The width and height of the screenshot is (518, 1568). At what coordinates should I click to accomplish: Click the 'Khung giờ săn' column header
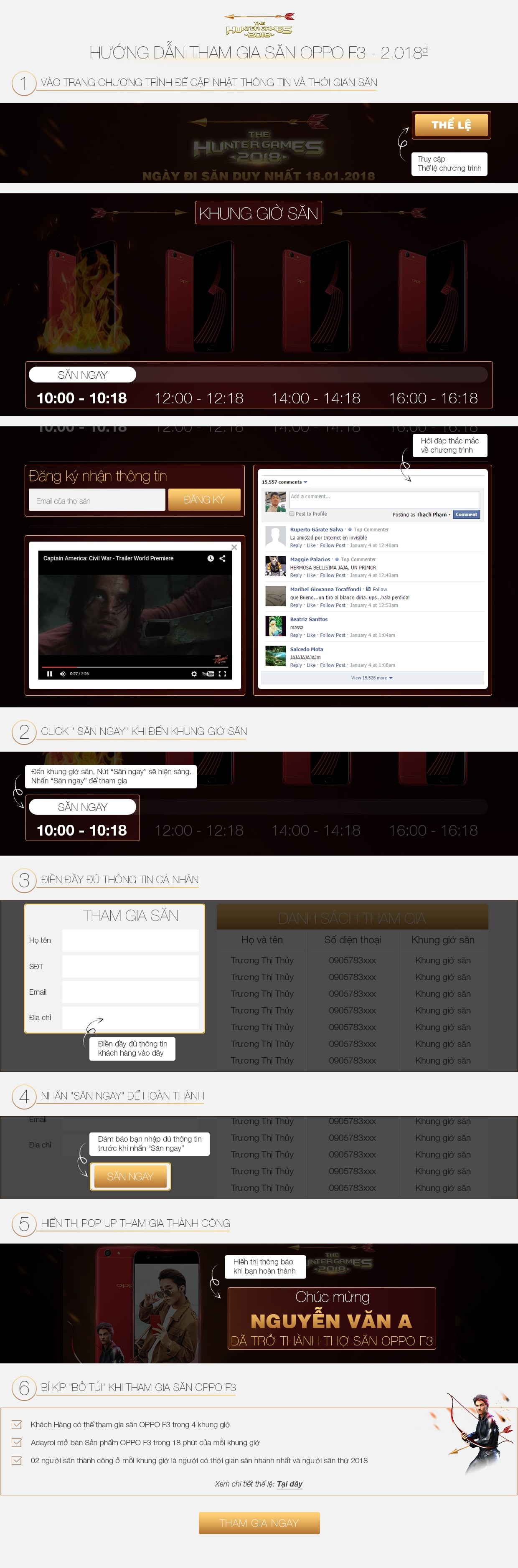coord(442,939)
